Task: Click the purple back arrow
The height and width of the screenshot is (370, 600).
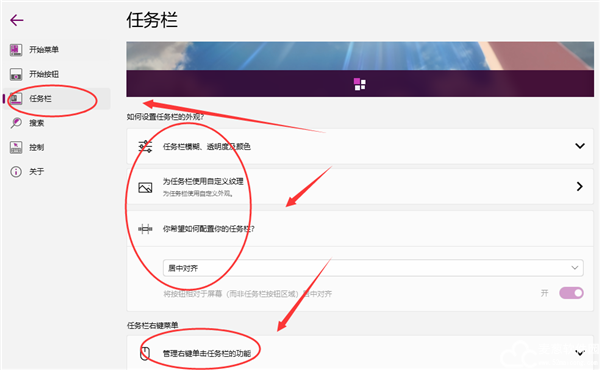Action: tap(17, 20)
